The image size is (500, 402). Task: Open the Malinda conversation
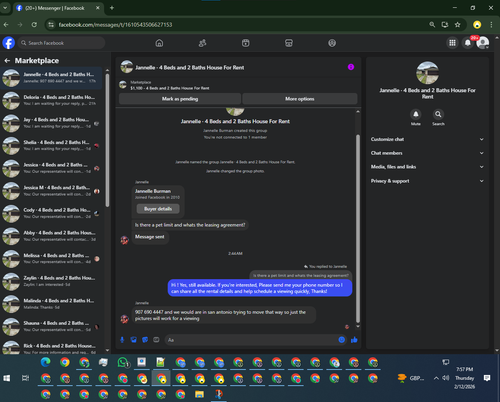(x=52, y=304)
